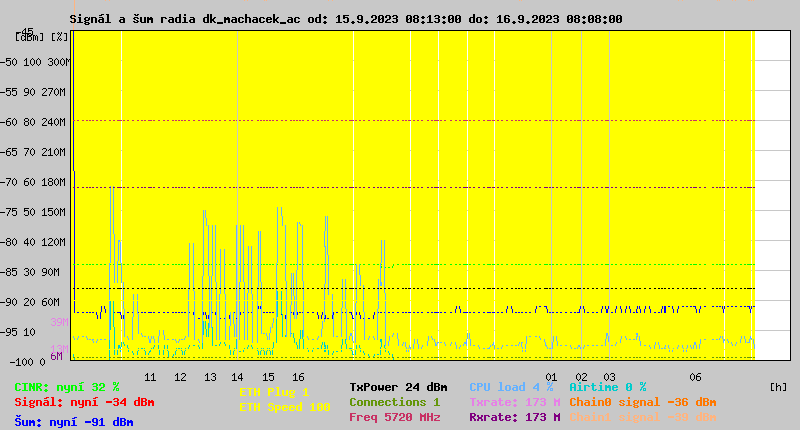Click the pink '39M' rate label
The width and height of the screenshot is (800, 430).
[x=59, y=322]
